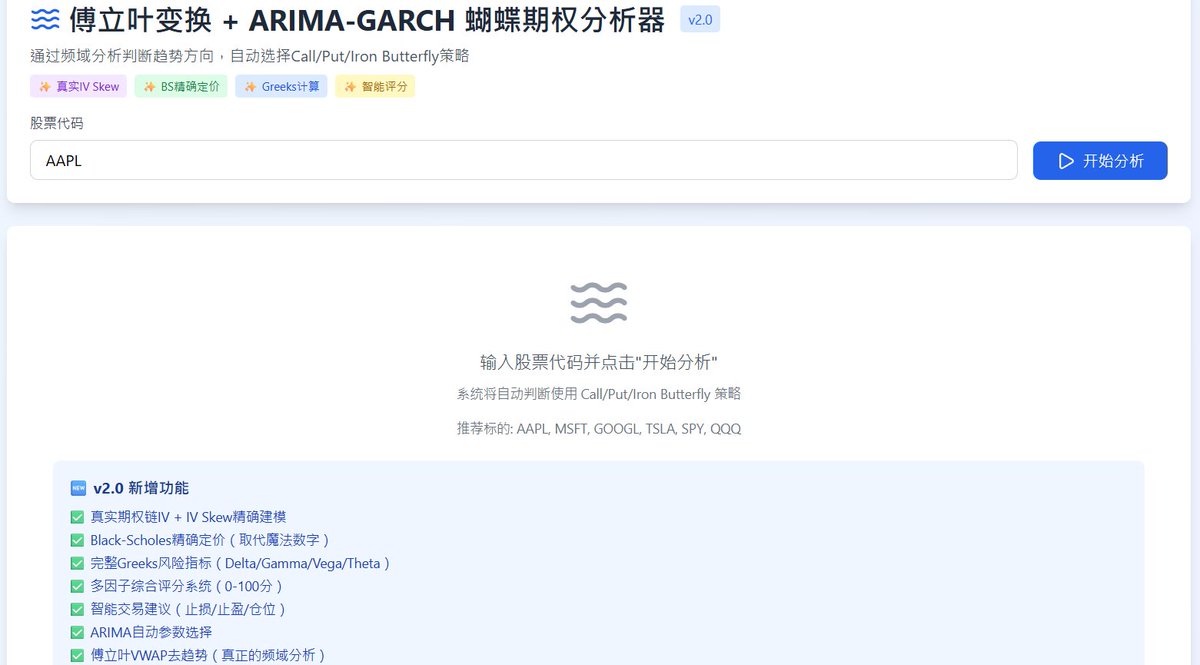Click the play icon inside 开始分析 button

[x=1066, y=161]
